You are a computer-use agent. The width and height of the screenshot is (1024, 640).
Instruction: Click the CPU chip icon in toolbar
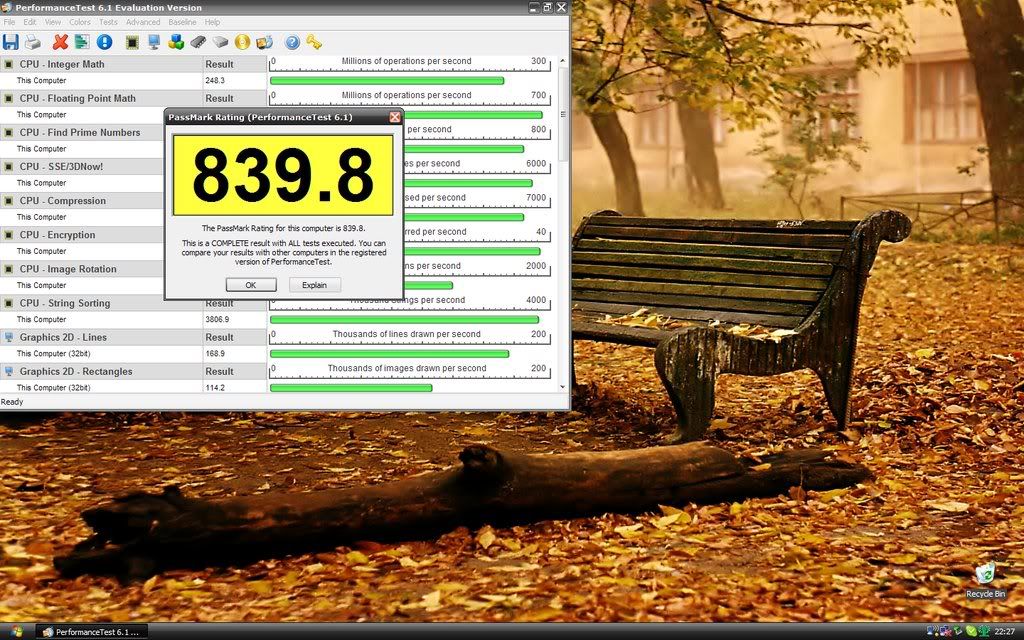pyautogui.click(x=133, y=42)
